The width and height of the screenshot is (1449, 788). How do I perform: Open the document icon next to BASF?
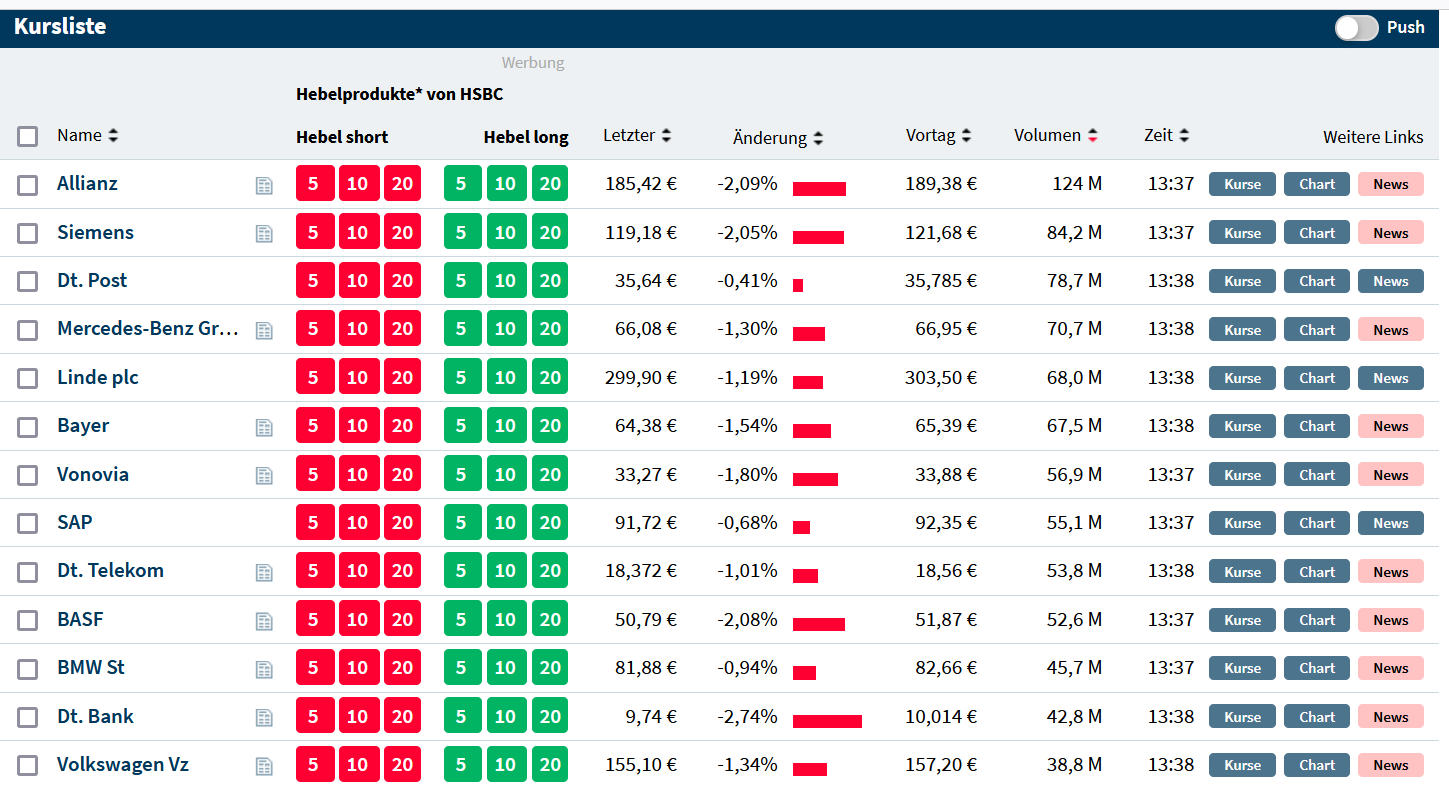coord(264,620)
